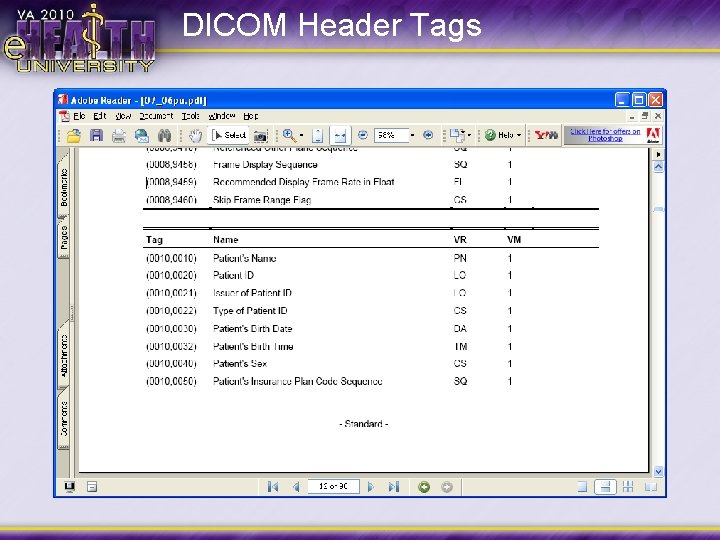
Task: Go to the Previous Page
Action: pyautogui.click(x=296, y=487)
